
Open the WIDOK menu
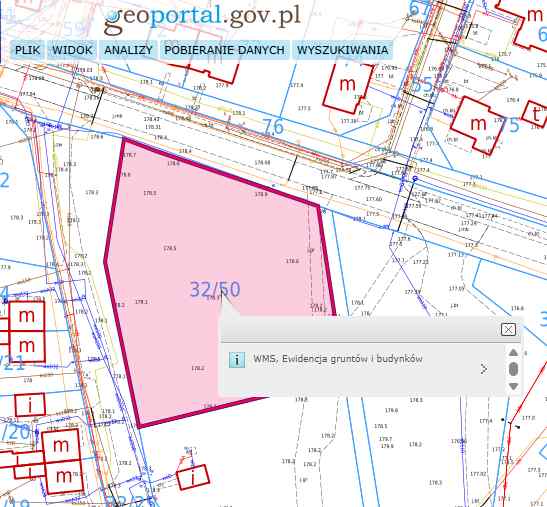72,50
